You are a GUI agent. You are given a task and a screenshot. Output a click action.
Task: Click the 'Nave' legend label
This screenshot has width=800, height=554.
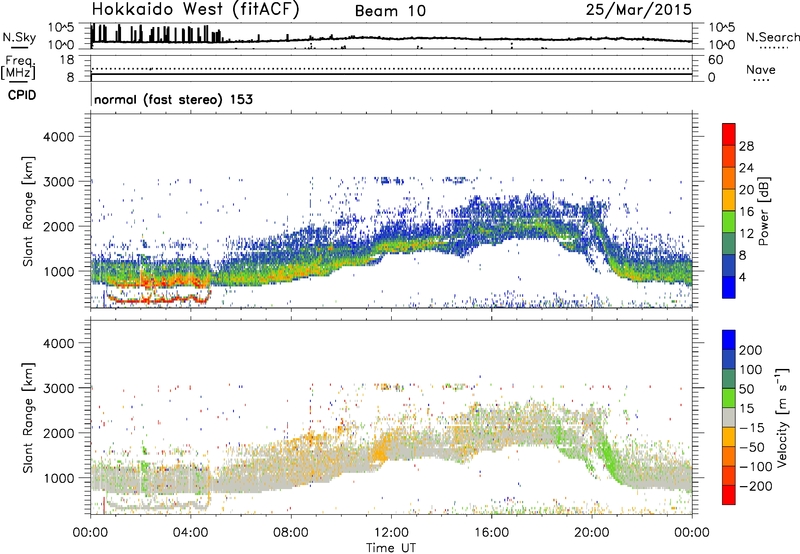[x=761, y=70]
